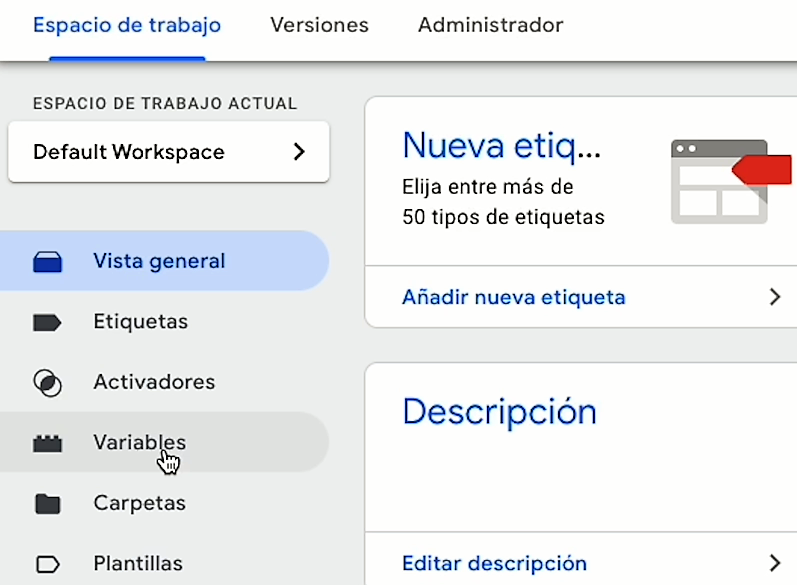The width and height of the screenshot is (797, 585).
Task: Click the Nueva etiqueta card heading
Action: tap(502, 146)
